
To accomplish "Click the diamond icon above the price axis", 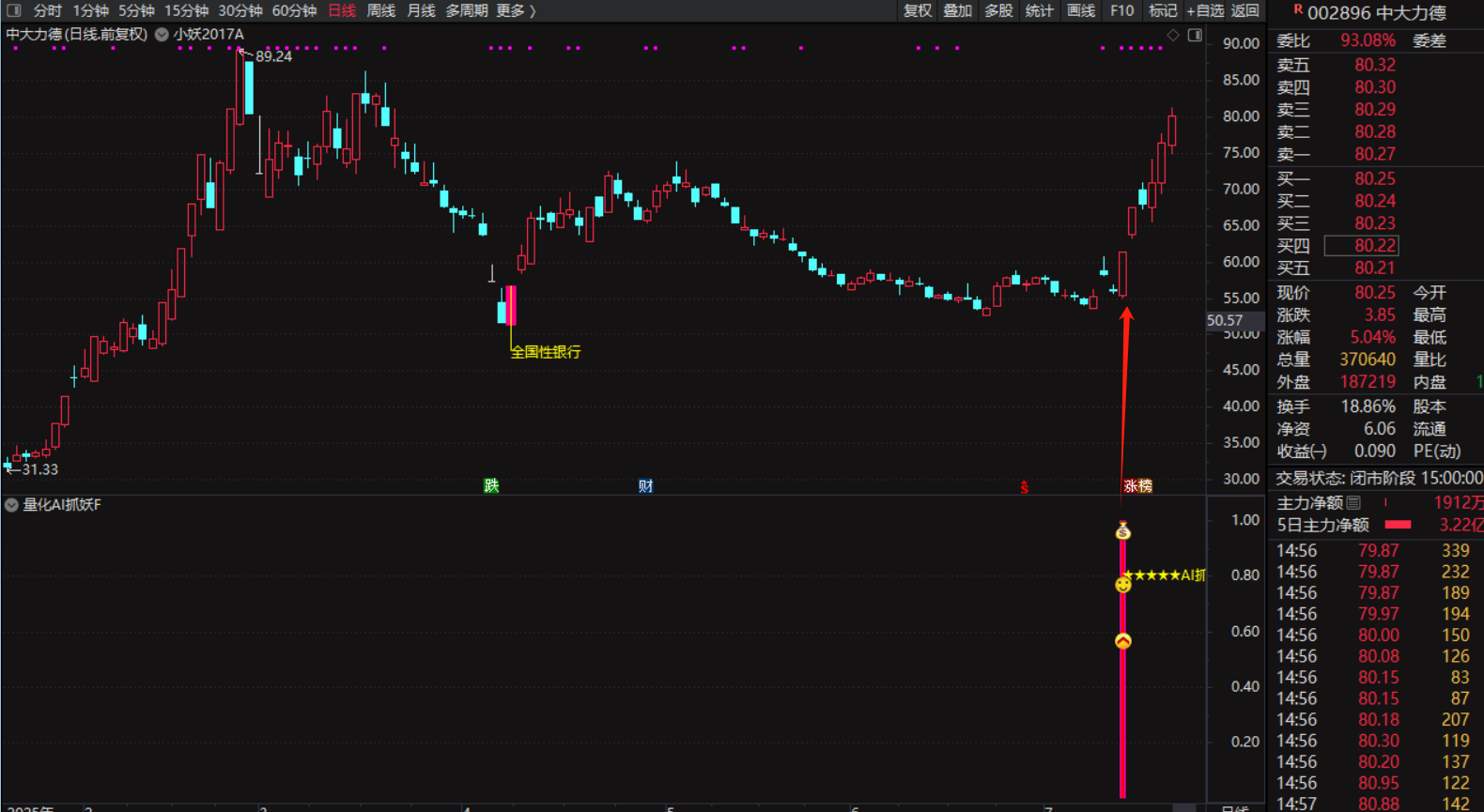I will click(1173, 35).
